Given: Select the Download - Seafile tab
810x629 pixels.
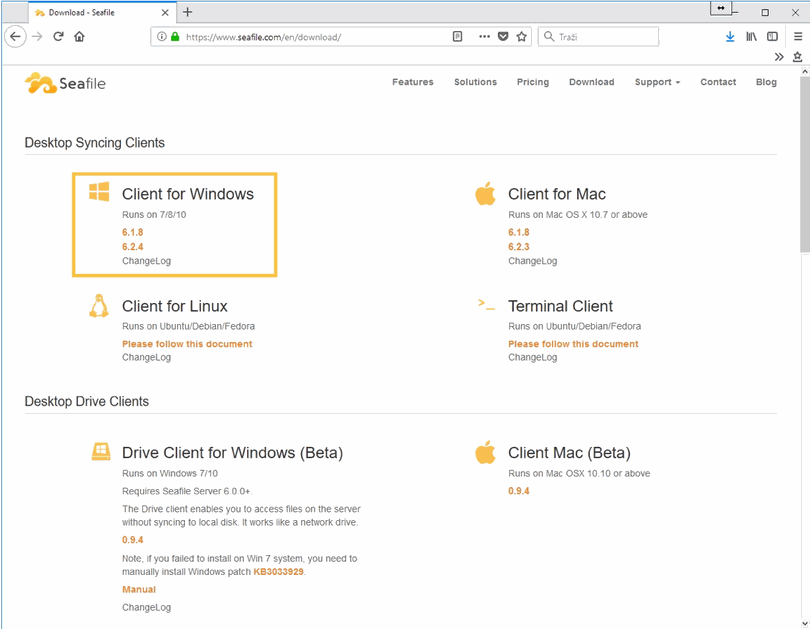Looking at the screenshot, I should coord(102,12).
